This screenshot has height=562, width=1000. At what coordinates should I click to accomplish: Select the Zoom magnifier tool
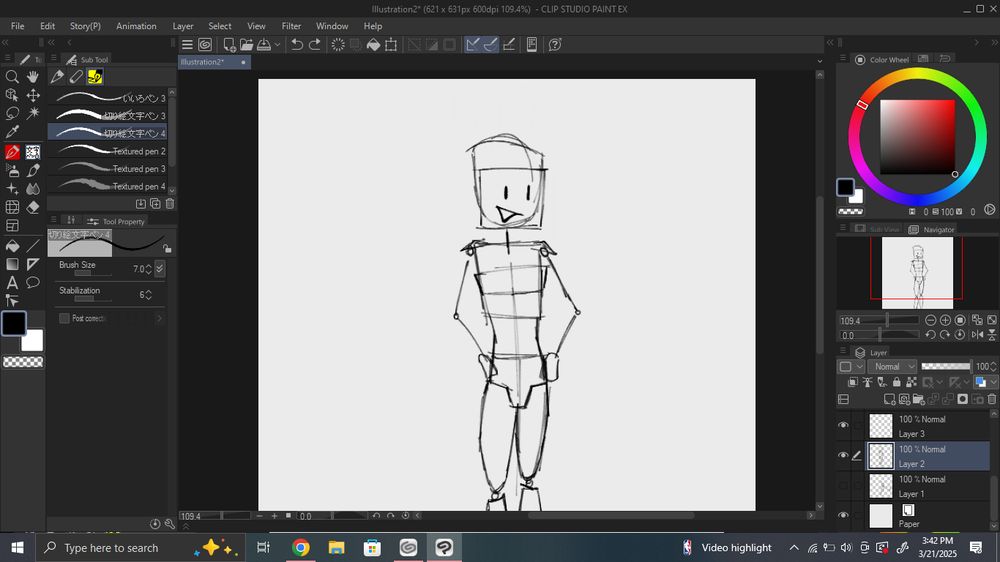(x=12, y=77)
